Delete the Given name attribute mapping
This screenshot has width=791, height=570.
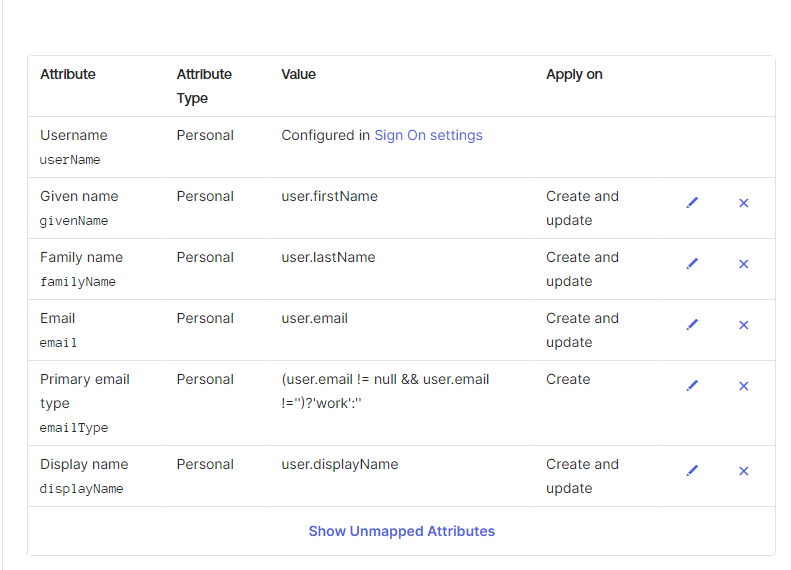coord(743,203)
